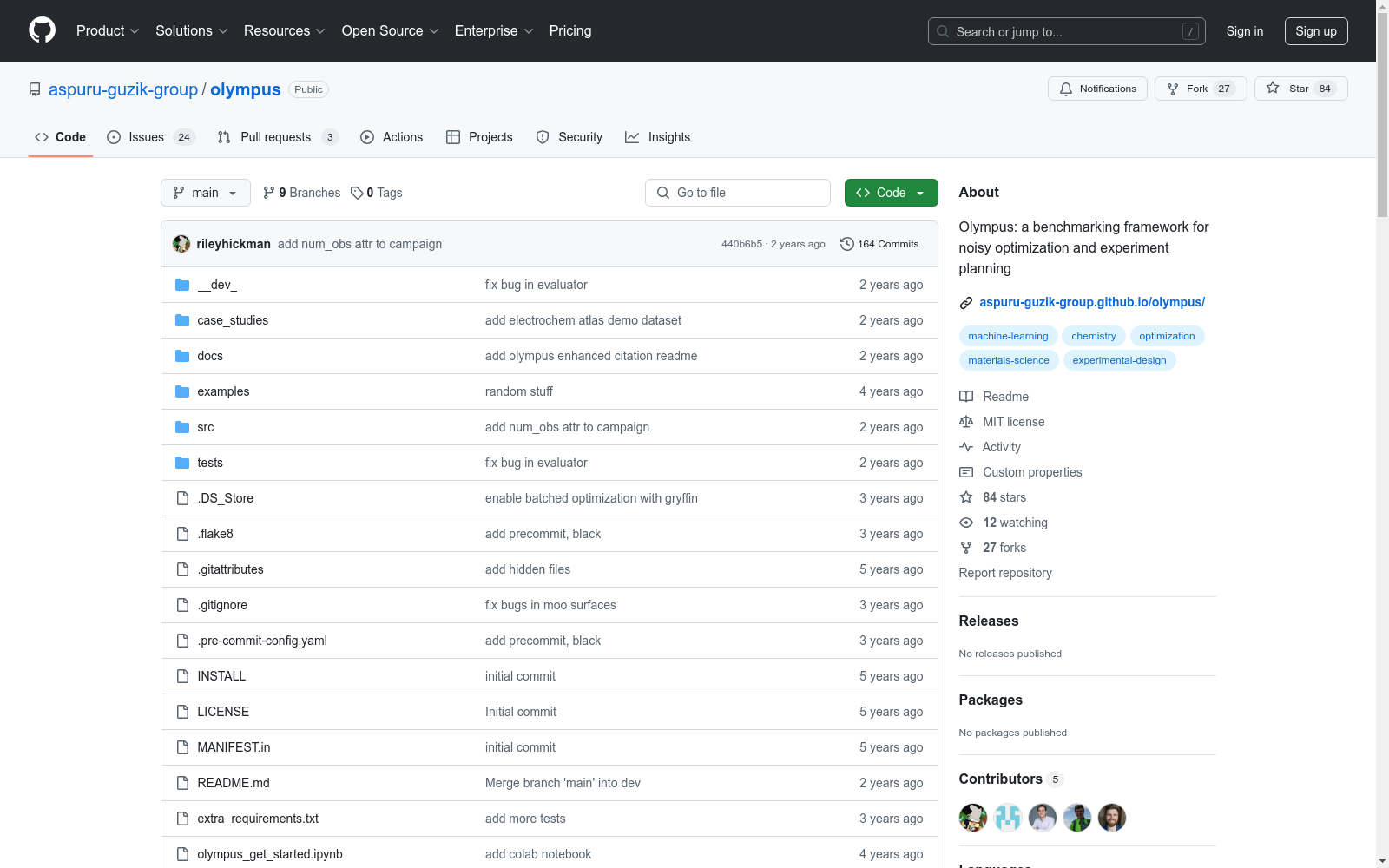Click the GitHub logo icon

point(42,30)
